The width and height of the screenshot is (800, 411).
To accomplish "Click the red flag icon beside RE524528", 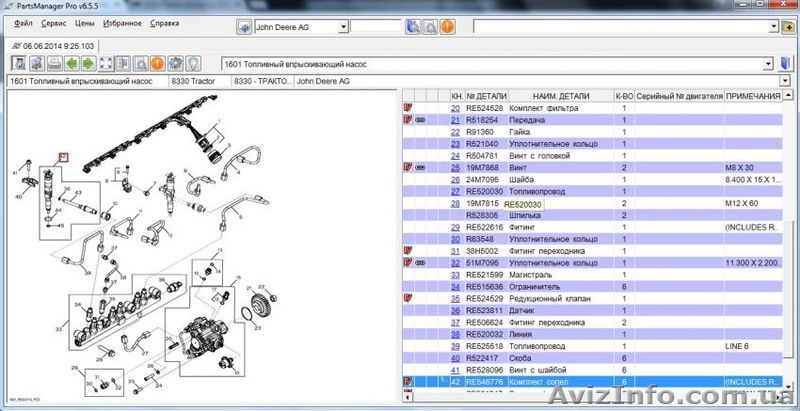I will click(x=407, y=107).
